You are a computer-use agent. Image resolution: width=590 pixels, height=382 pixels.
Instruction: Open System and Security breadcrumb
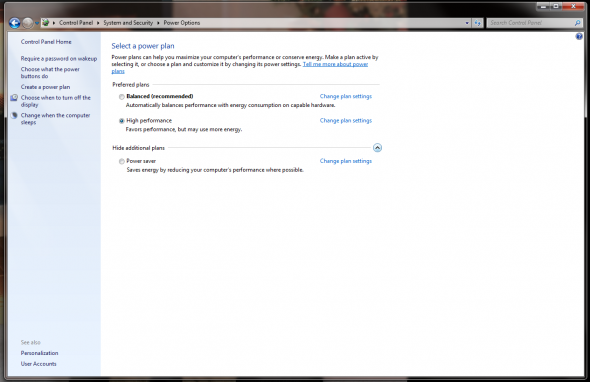[x=128, y=23]
